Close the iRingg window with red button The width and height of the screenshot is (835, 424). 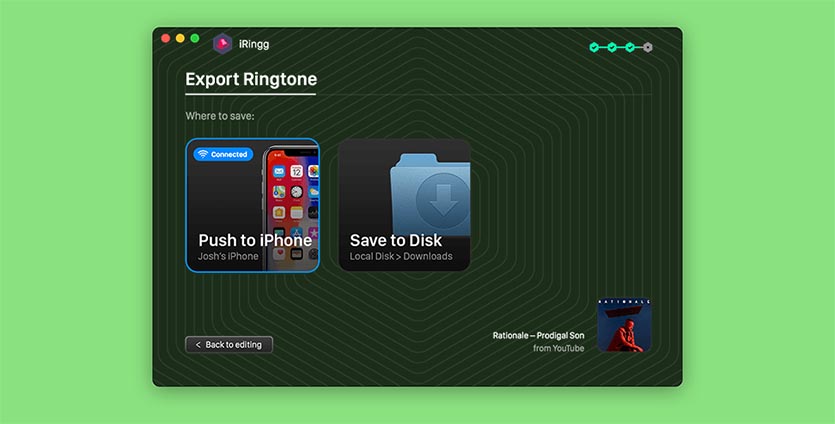pos(166,38)
